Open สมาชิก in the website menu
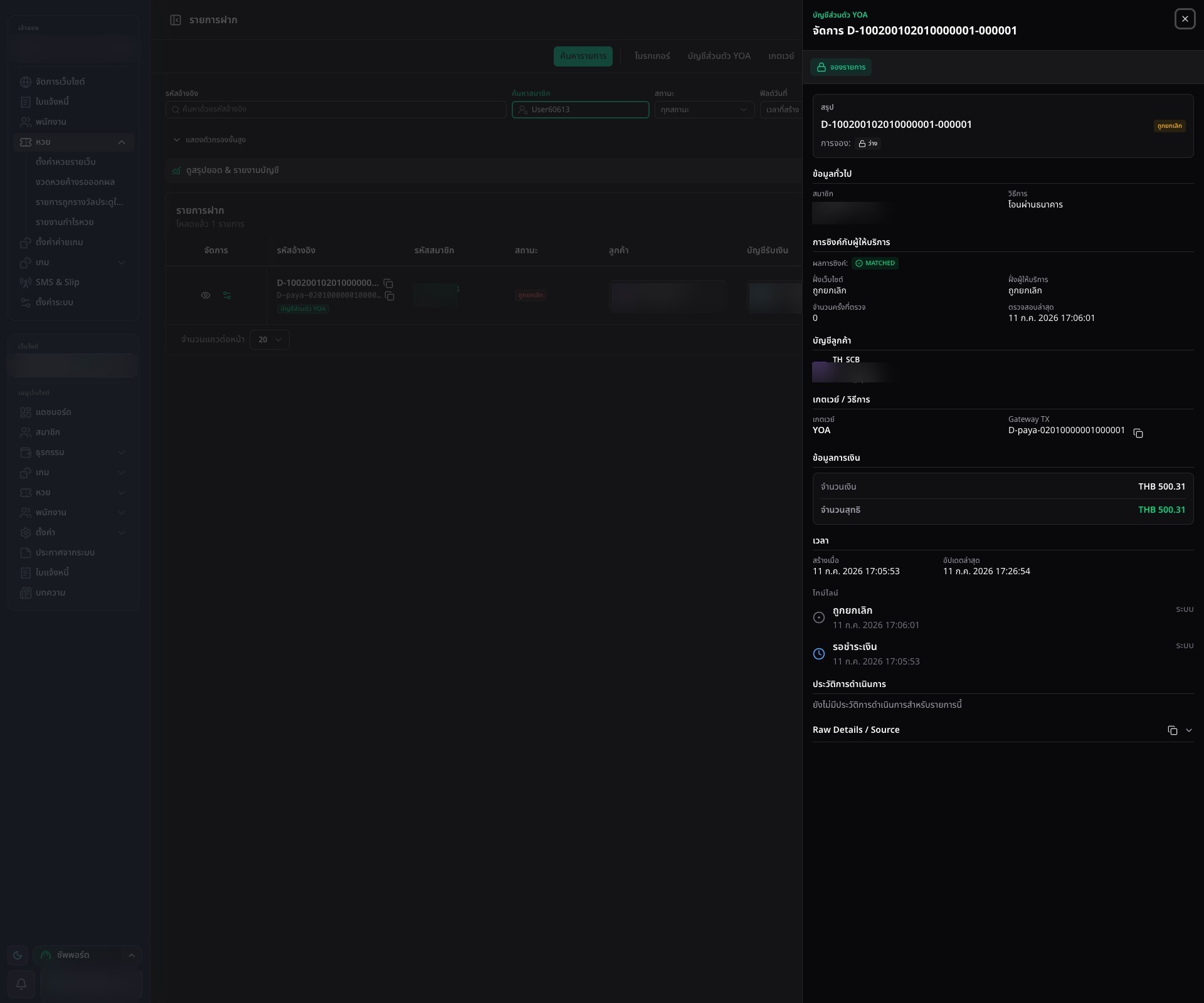 [x=73, y=433]
